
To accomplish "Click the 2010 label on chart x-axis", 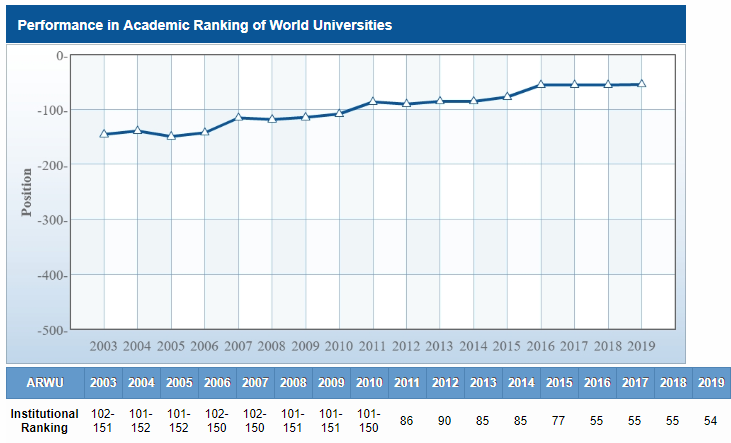I will (x=339, y=346).
